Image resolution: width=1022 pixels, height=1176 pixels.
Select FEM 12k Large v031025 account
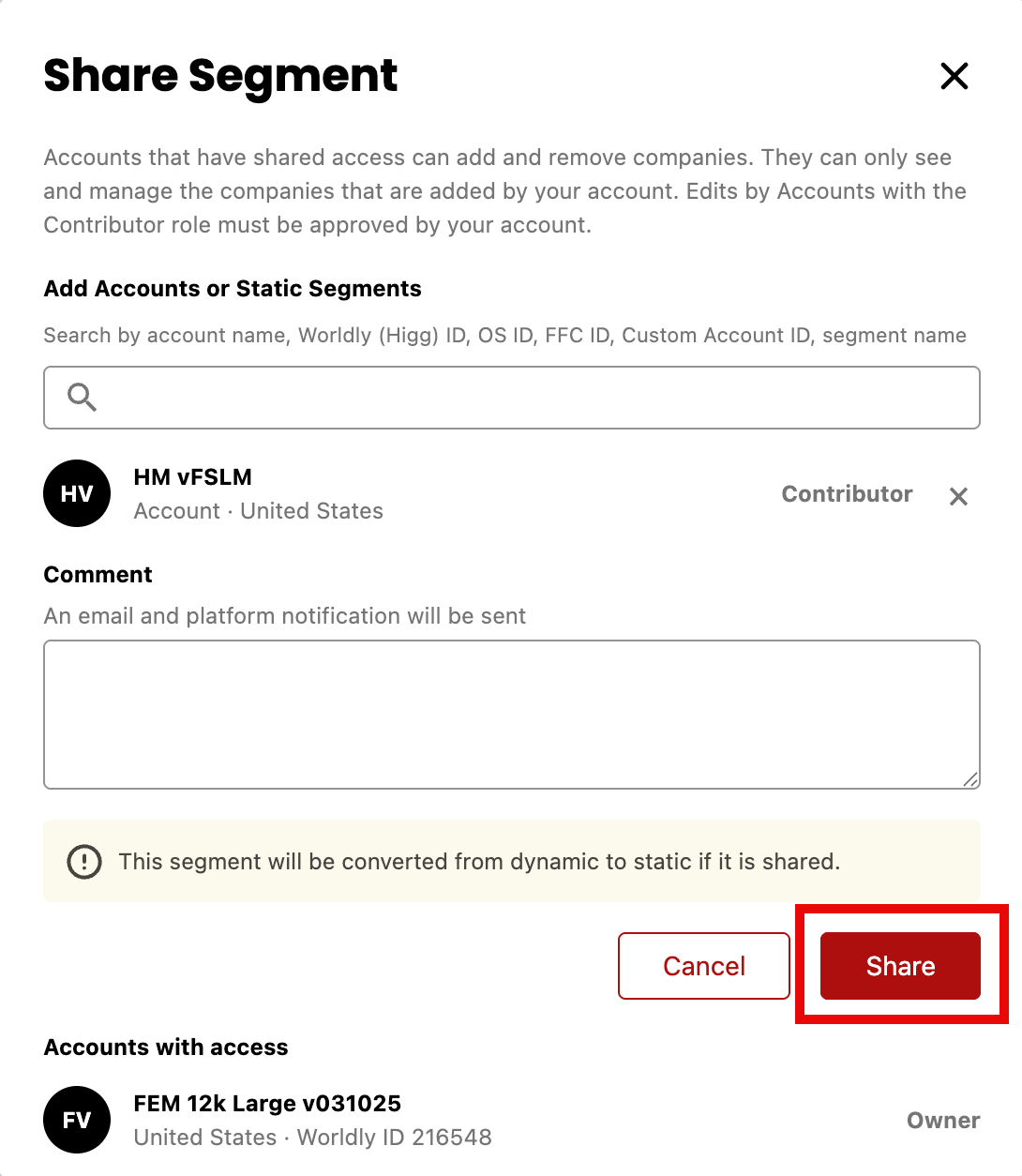tap(267, 1104)
